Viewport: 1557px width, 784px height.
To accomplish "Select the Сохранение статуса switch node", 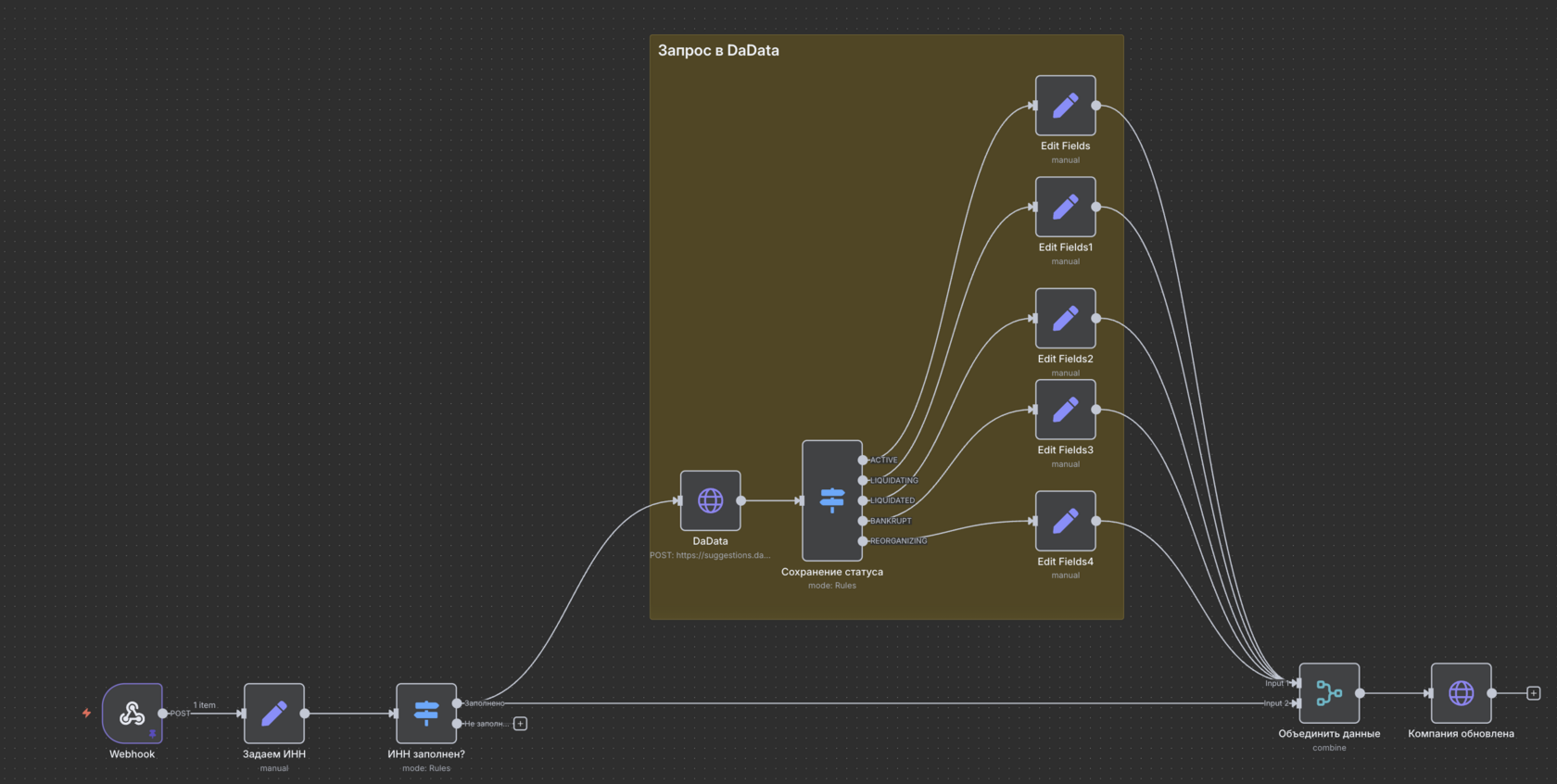I will point(832,500).
